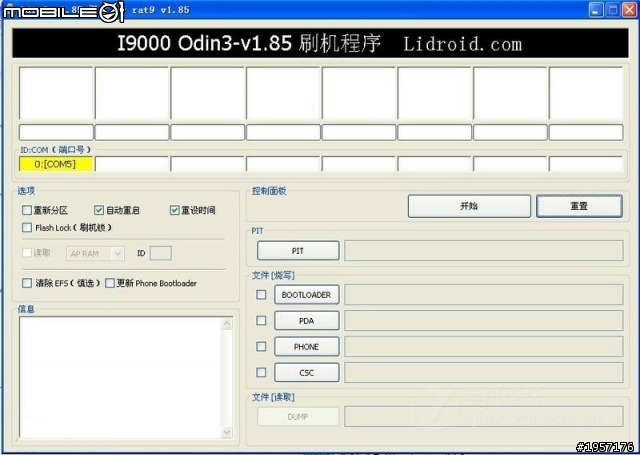The height and width of the screenshot is (455, 640).
Task: Click the CSC file path field
Action: pyautogui.click(x=484, y=373)
